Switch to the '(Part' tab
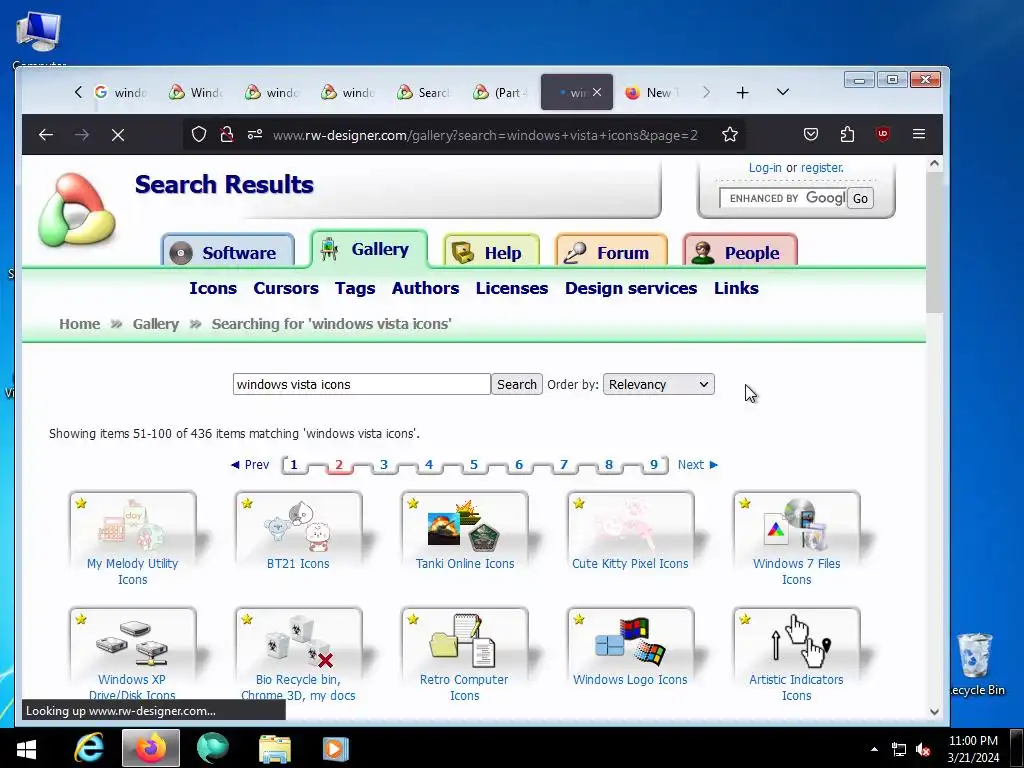 click(x=500, y=93)
